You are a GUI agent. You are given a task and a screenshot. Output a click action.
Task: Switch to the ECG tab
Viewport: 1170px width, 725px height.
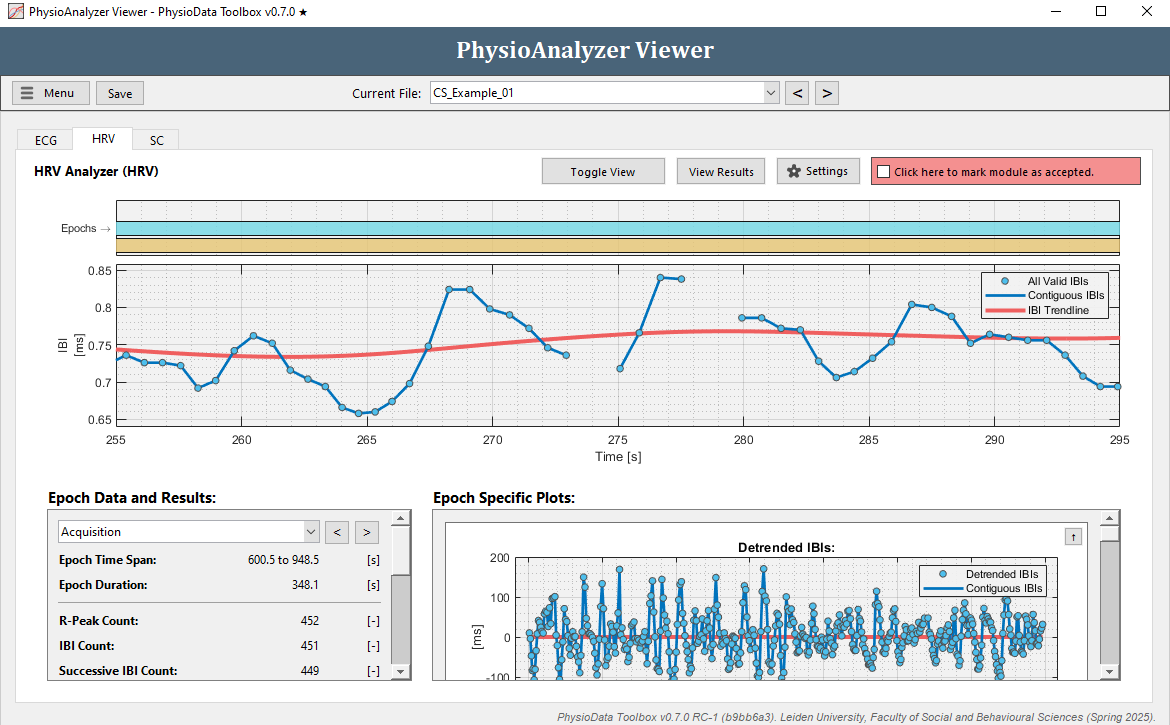click(44, 140)
